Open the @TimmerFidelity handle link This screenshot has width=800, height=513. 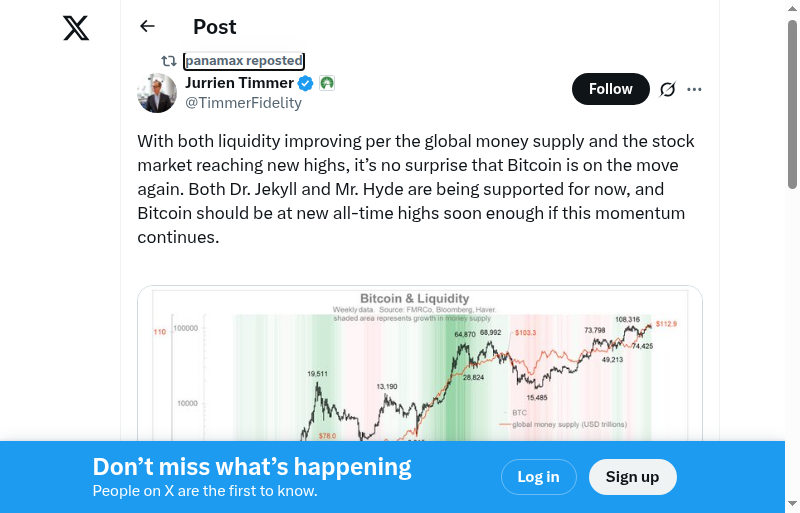pyautogui.click(x=243, y=102)
